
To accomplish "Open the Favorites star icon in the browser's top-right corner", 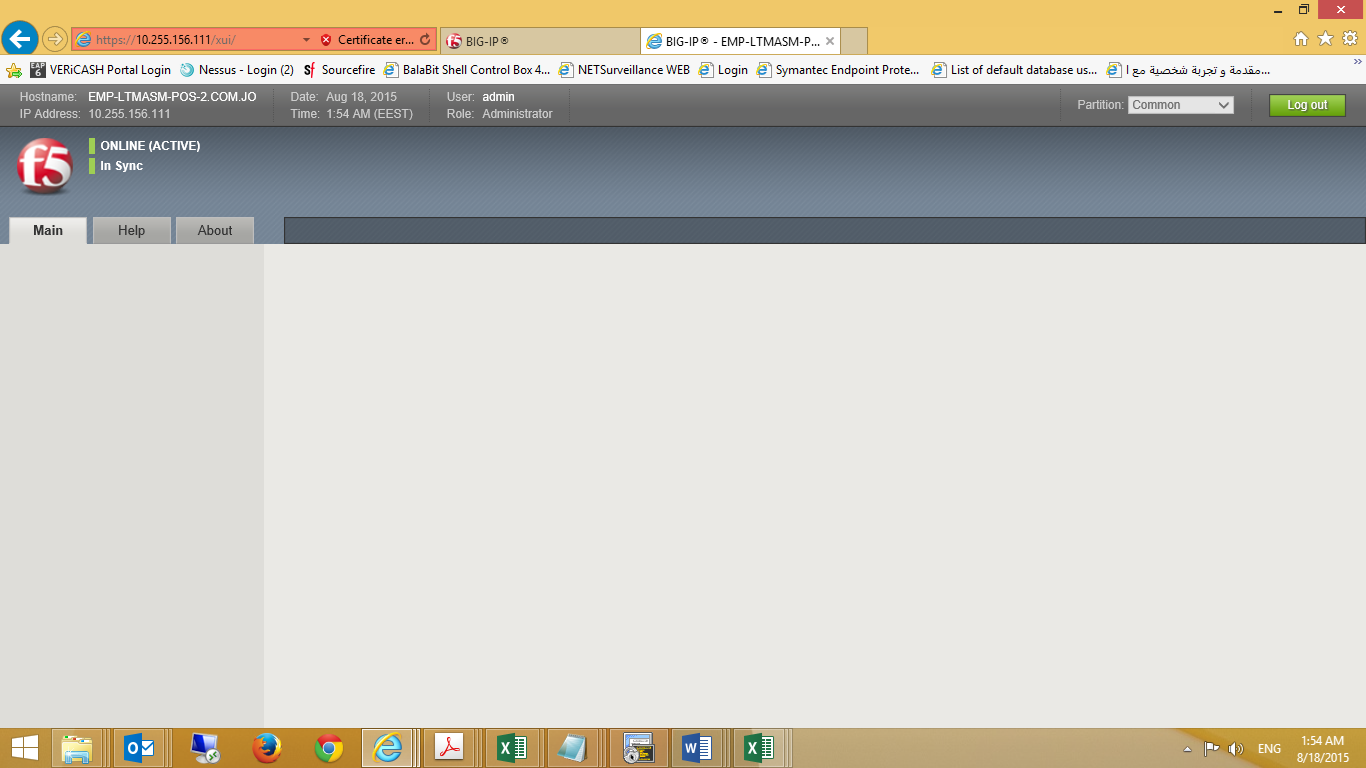I will [x=1325, y=39].
